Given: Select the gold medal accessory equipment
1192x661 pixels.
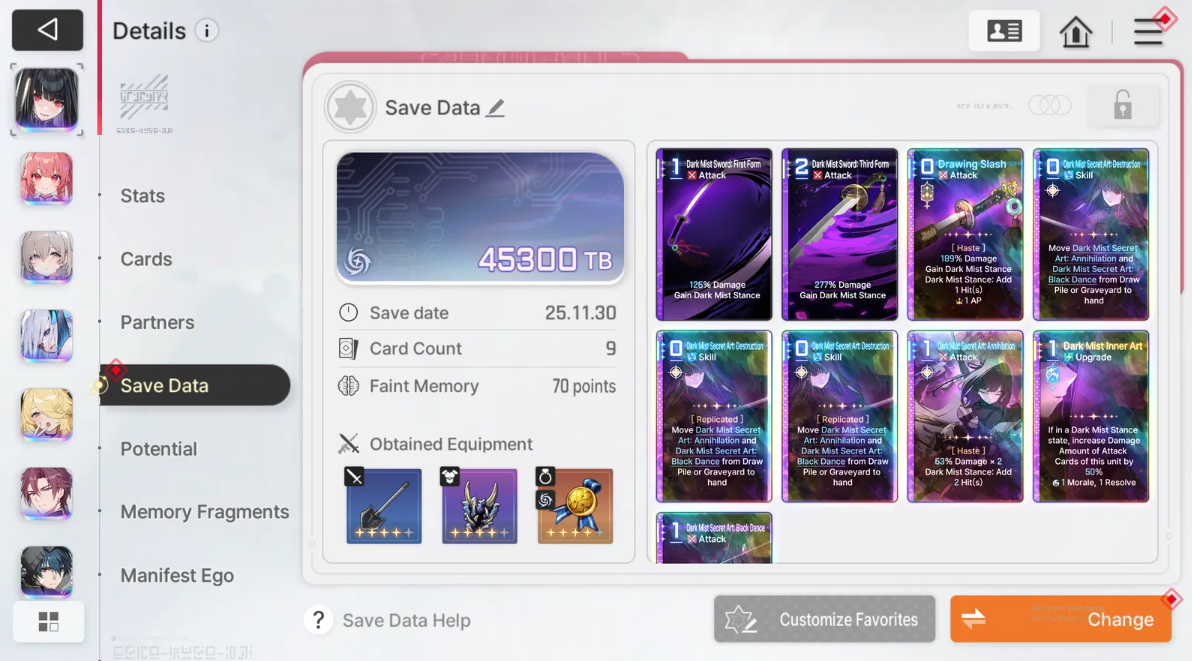Looking at the screenshot, I should (575, 505).
